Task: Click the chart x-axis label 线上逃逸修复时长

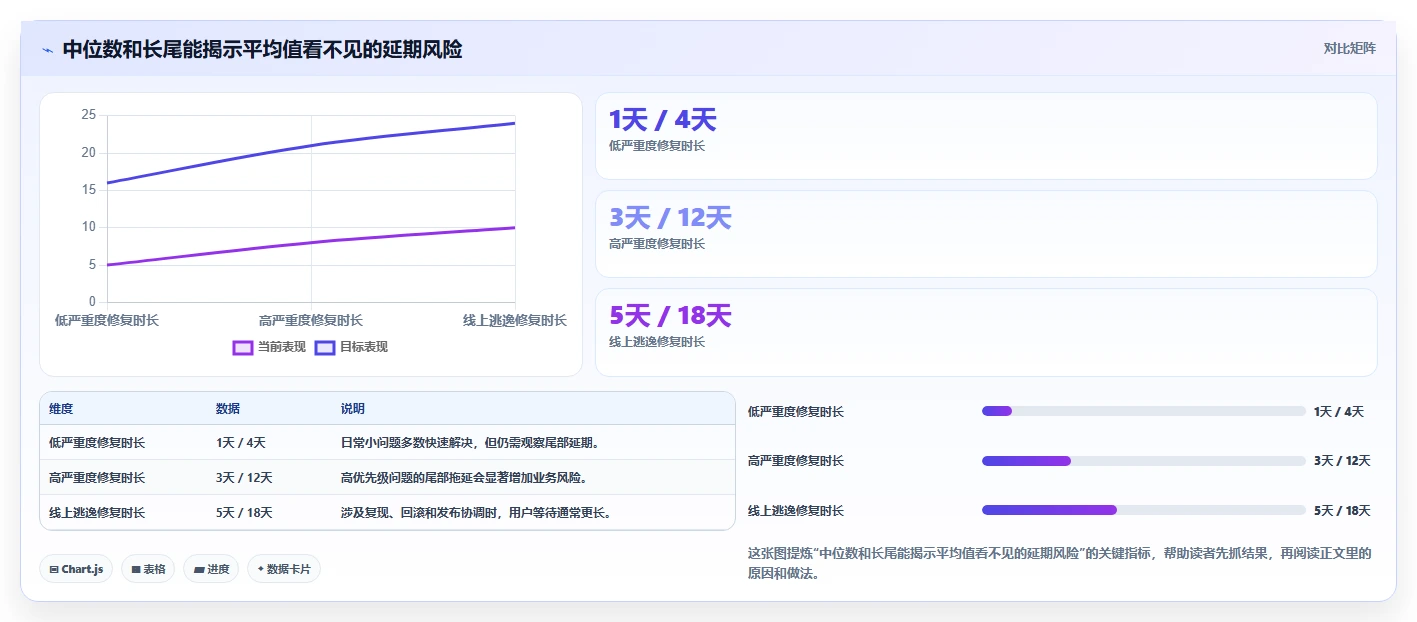Action: 515,321
